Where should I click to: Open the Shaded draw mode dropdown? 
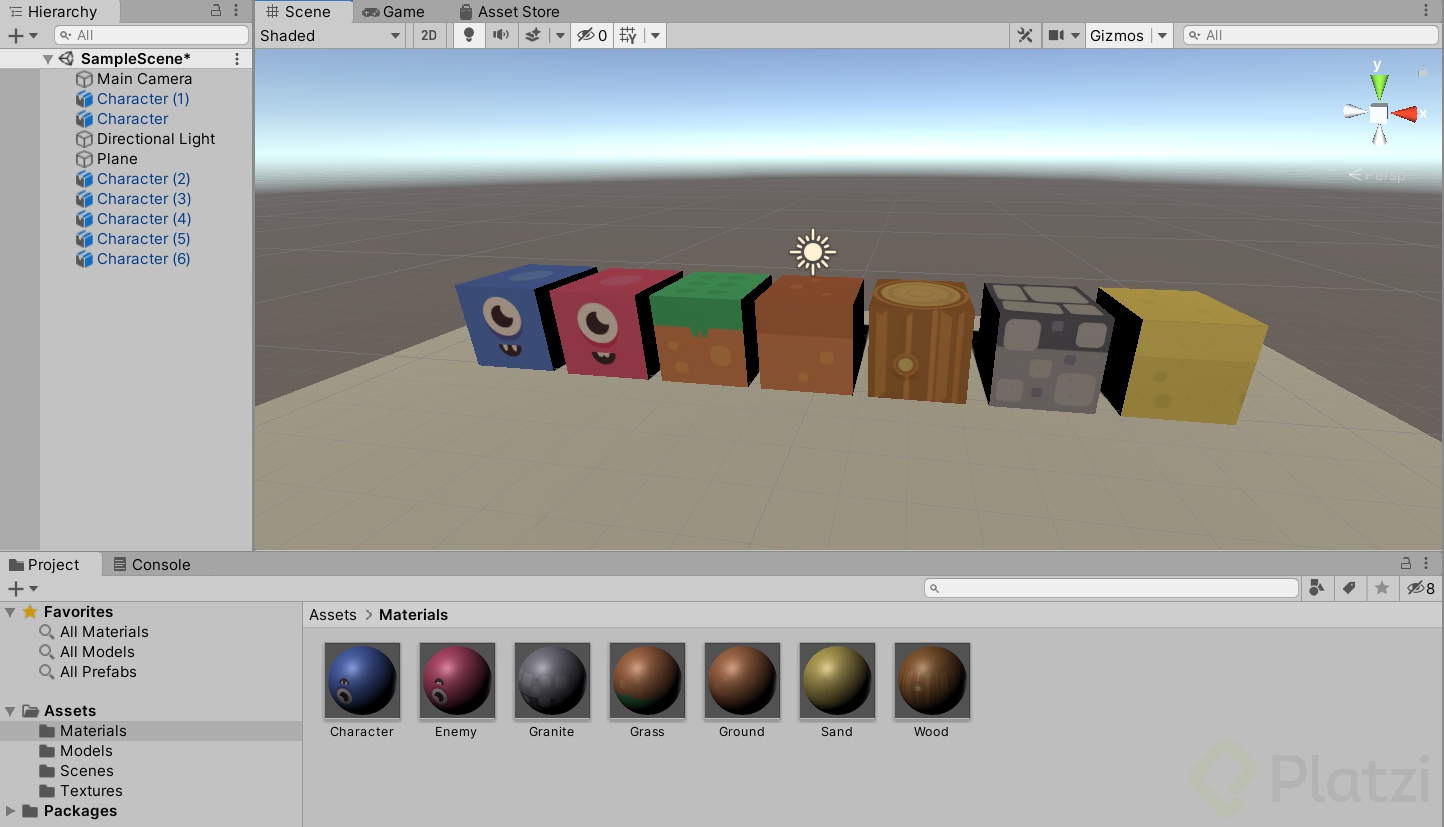point(330,35)
